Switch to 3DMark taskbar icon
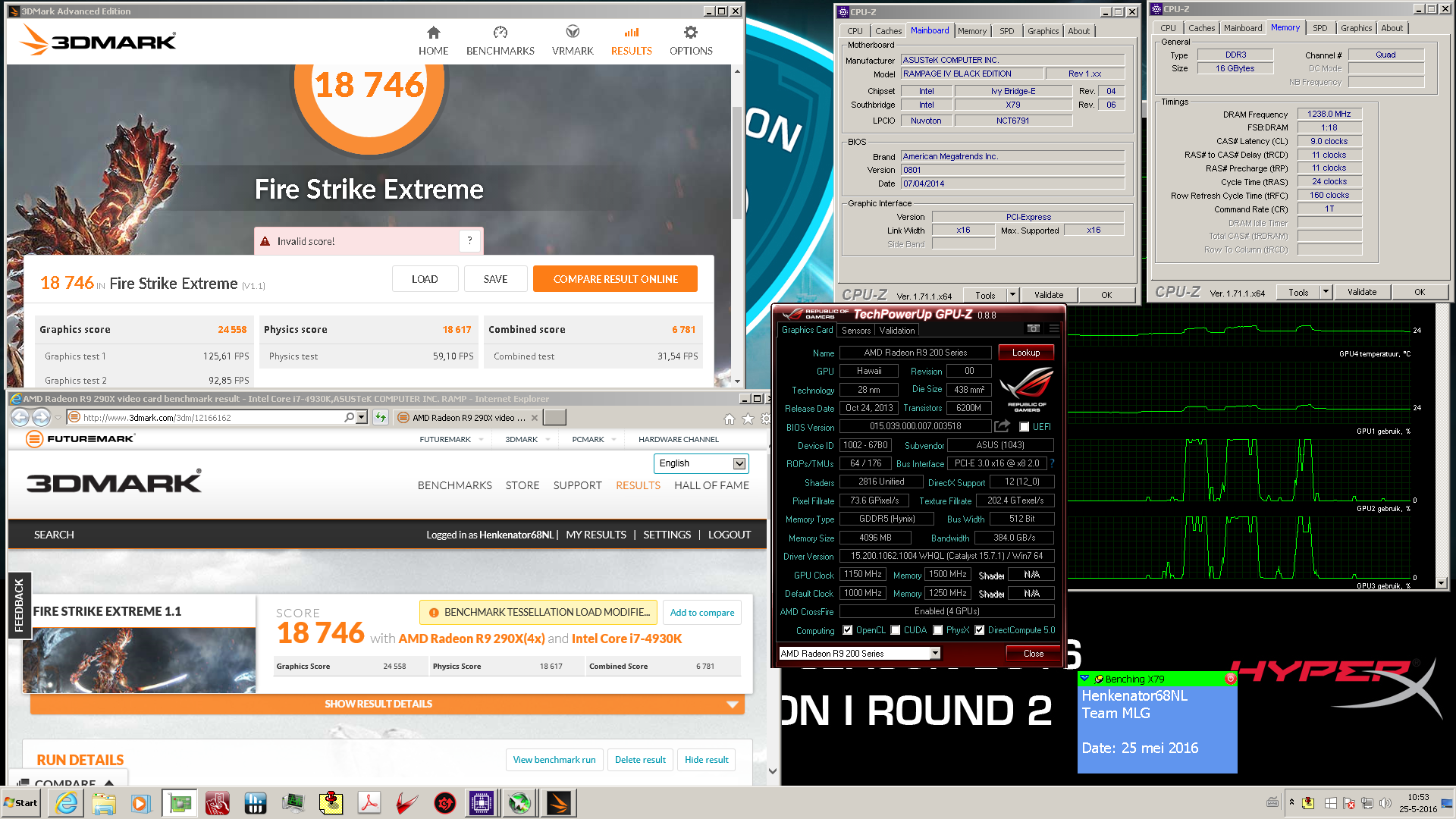Viewport: 1456px width, 819px height. coord(558,803)
